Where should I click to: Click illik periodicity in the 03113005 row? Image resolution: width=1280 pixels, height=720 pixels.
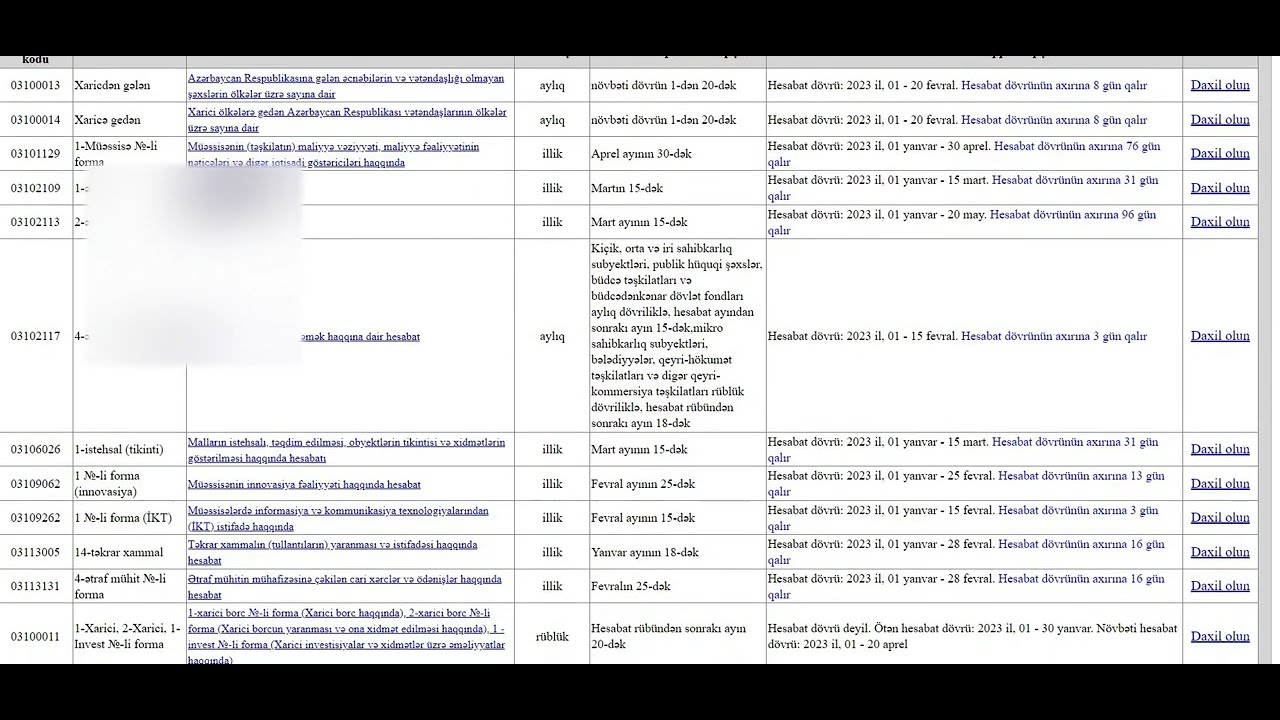coord(552,551)
